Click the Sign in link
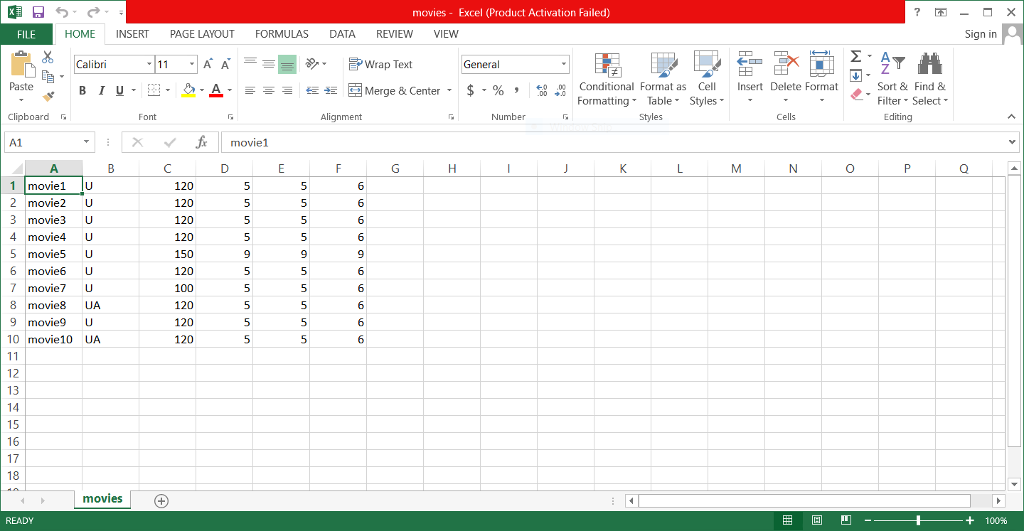Image resolution: width=1024 pixels, height=531 pixels. point(980,34)
